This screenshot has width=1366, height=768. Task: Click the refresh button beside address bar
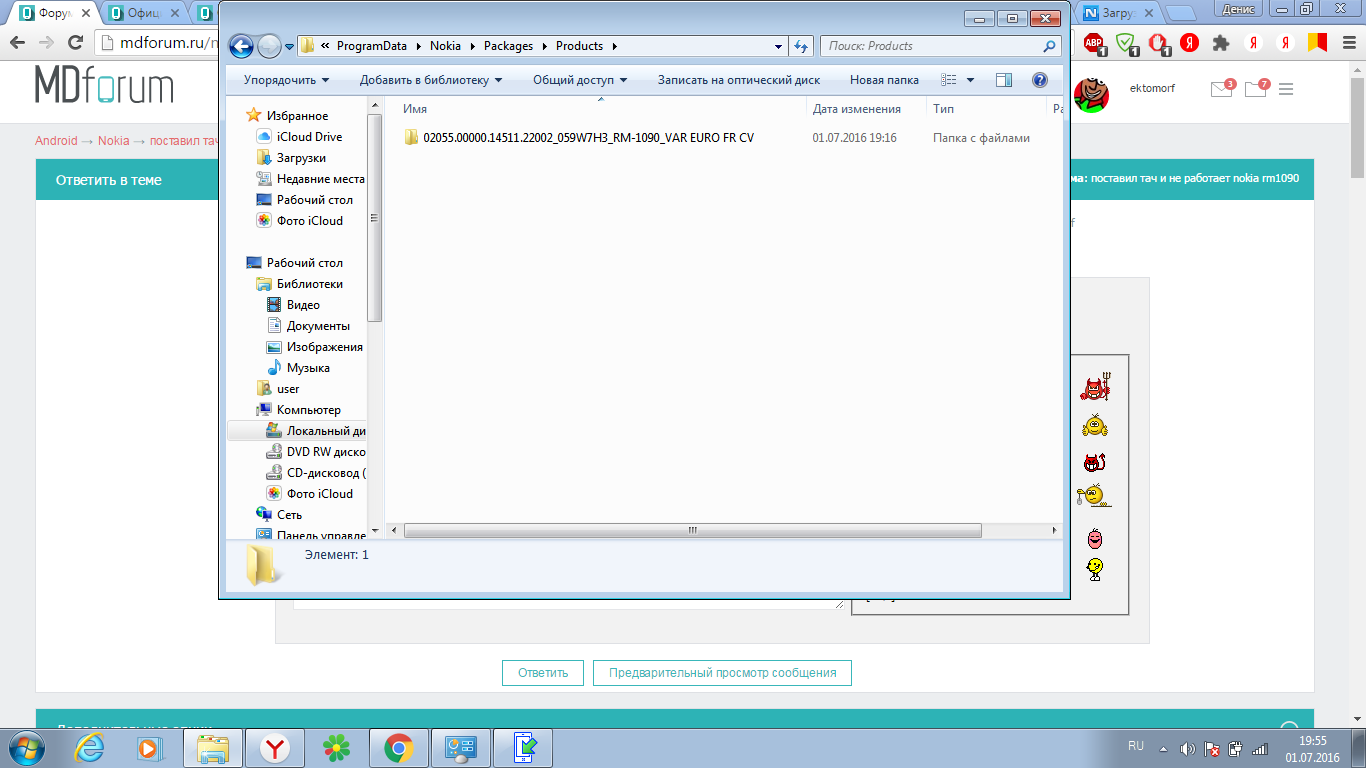pos(800,46)
